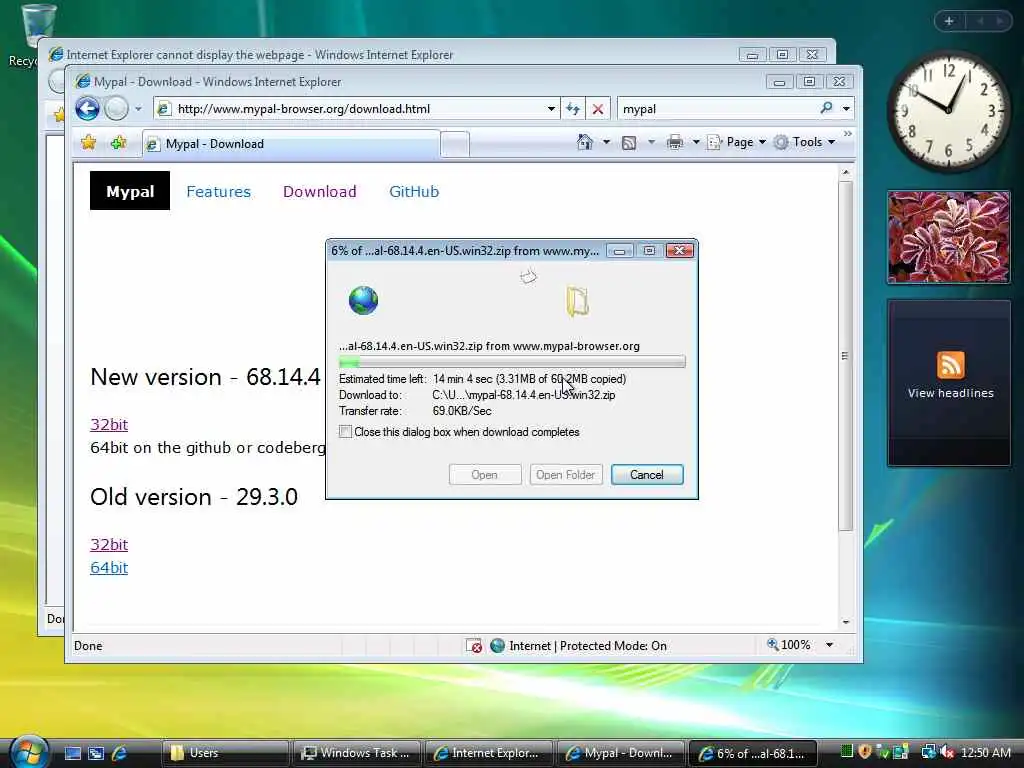Select the Mypal - Download tab

[x=291, y=144]
